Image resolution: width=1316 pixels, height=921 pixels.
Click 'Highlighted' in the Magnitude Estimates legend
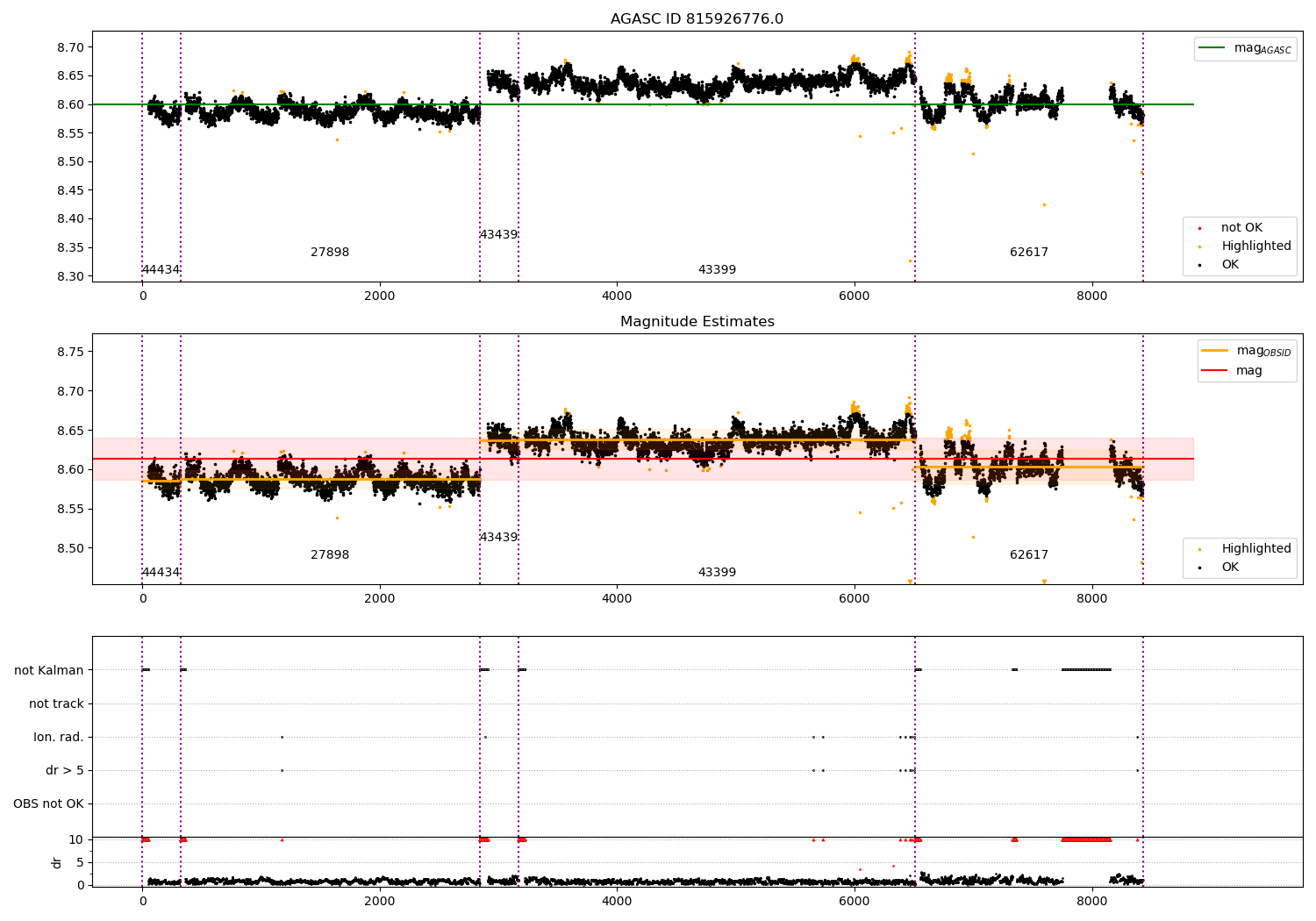[x=1255, y=549]
